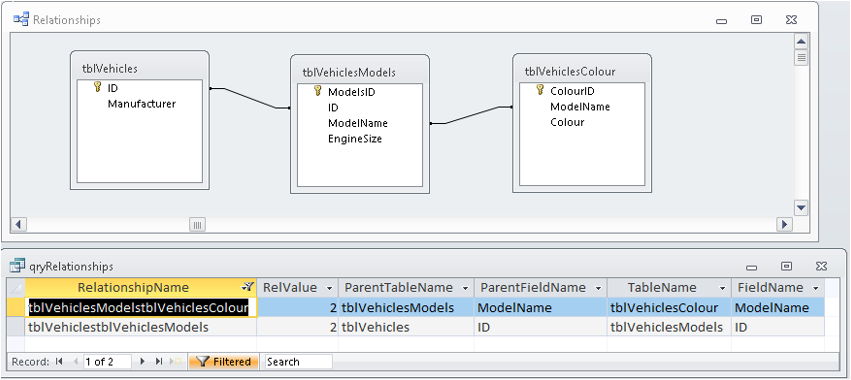Click inside the record Search box

click(x=299, y=362)
